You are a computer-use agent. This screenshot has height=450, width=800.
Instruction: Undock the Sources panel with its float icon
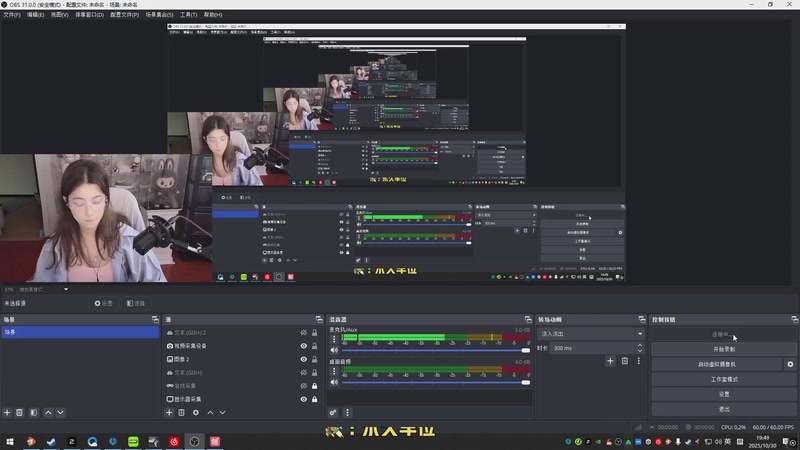coord(319,319)
